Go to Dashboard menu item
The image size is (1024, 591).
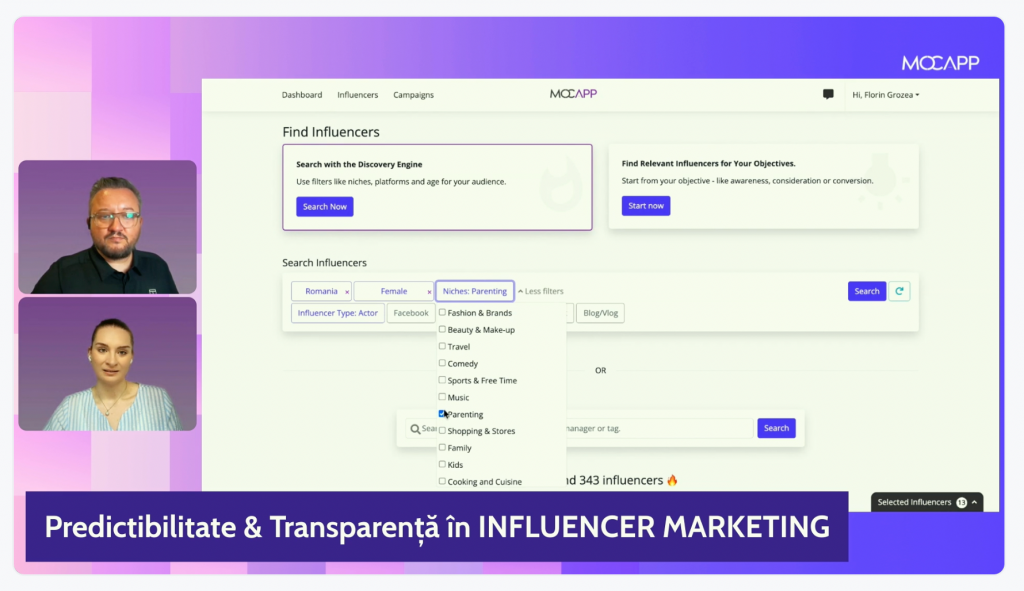pyautogui.click(x=302, y=95)
